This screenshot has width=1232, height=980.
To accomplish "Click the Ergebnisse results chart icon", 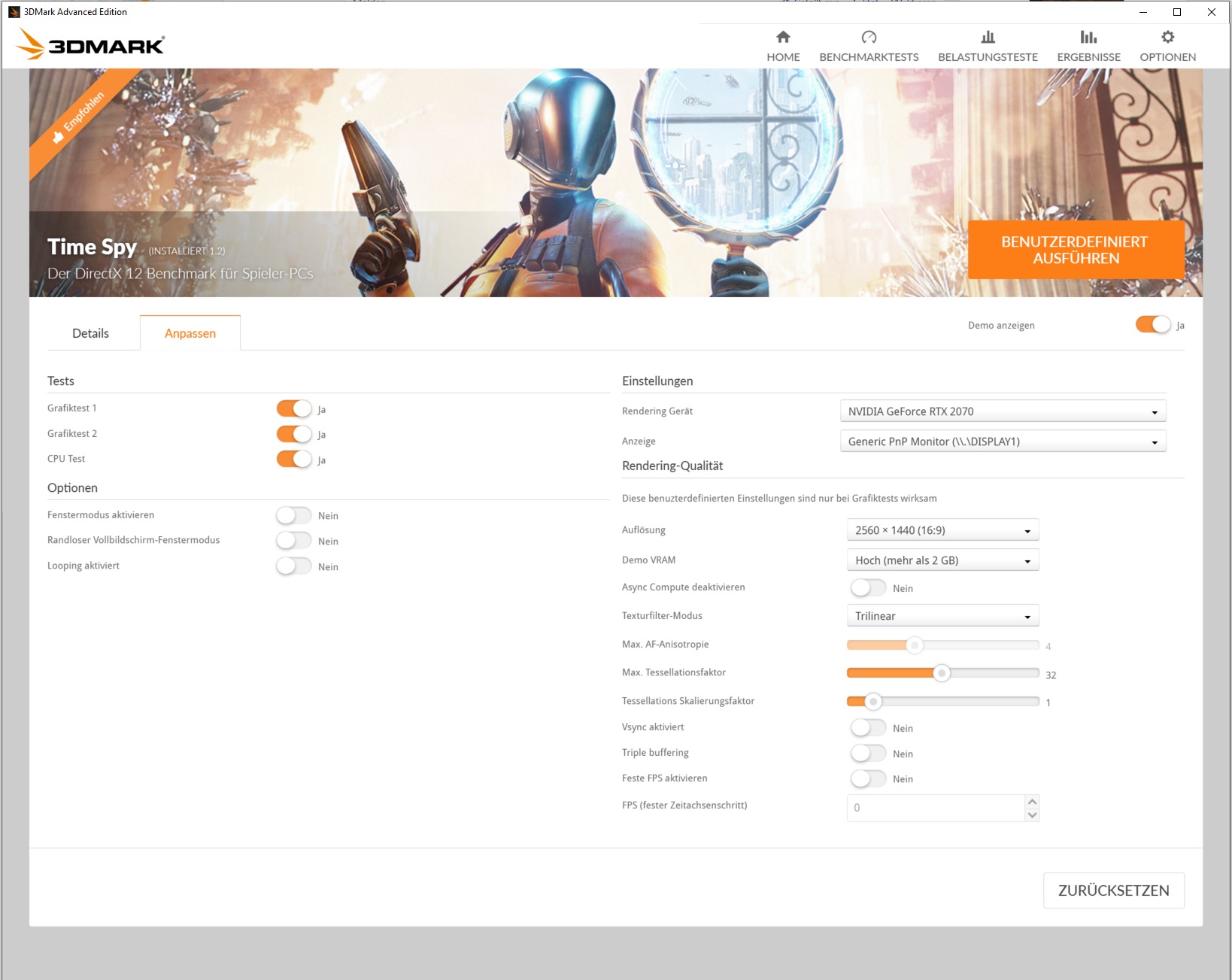I will 1088,37.
